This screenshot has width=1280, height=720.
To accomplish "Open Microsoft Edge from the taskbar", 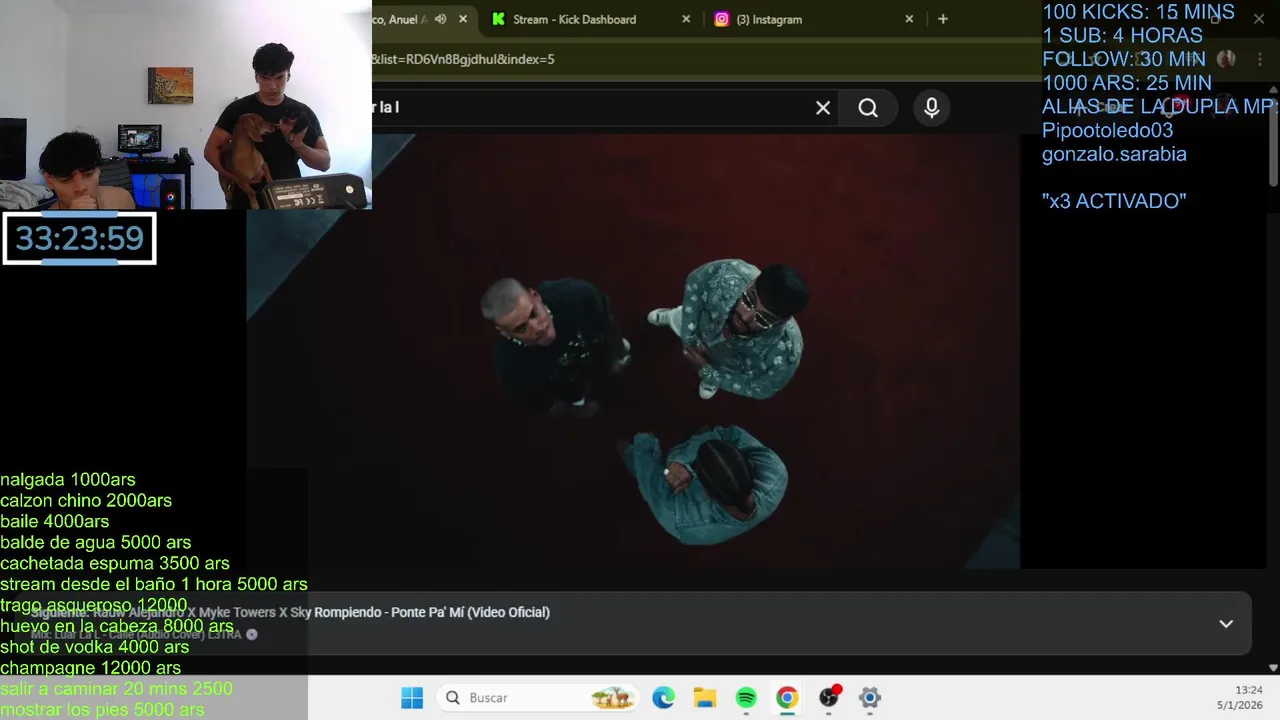I will click(x=664, y=698).
